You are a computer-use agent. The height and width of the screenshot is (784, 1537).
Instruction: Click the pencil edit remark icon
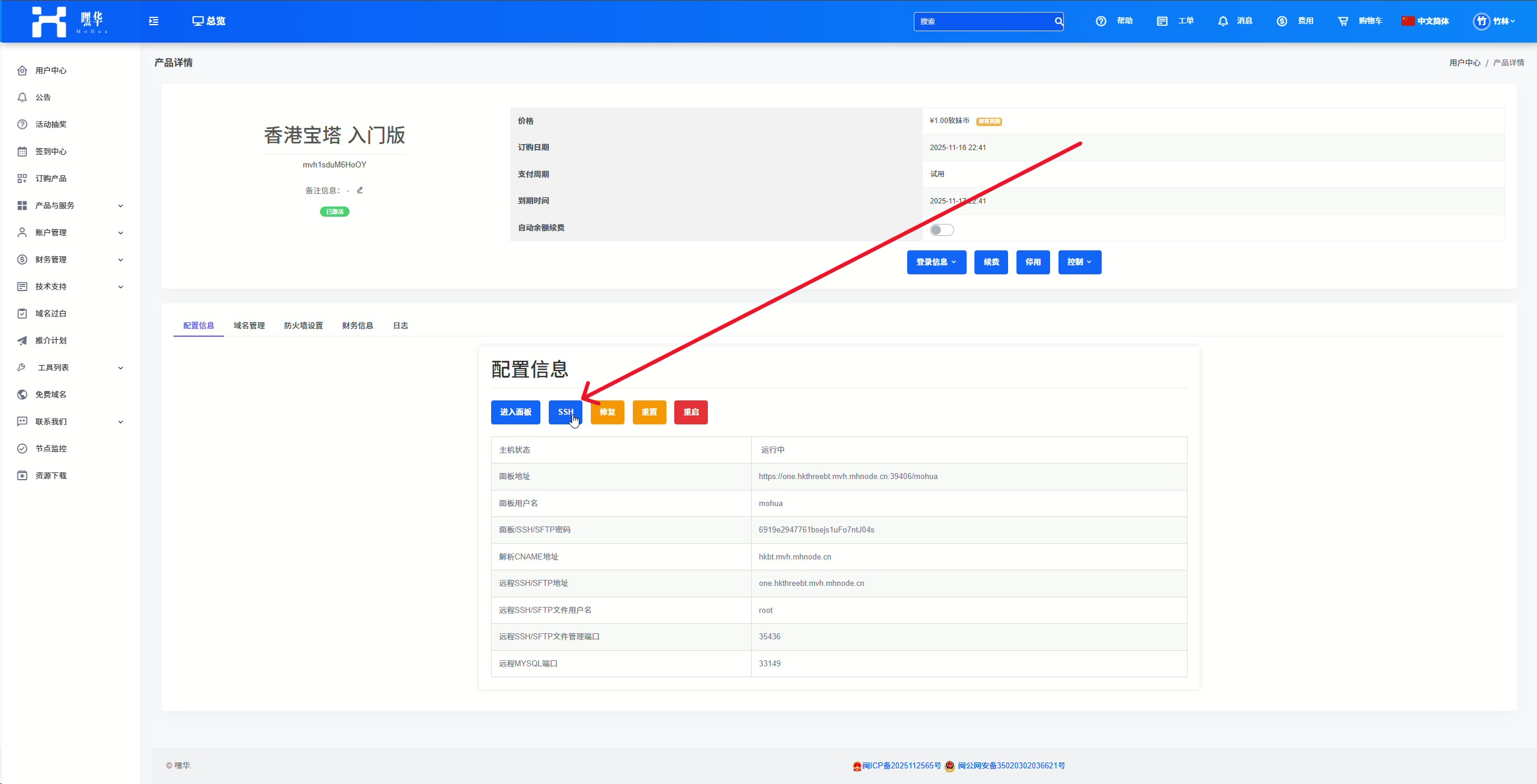360,190
